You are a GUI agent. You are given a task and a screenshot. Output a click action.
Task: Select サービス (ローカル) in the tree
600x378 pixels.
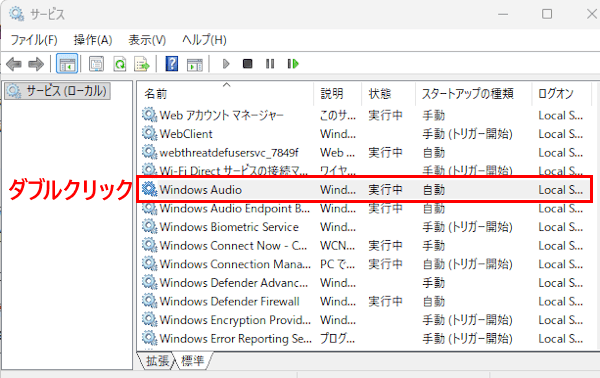[x=57, y=91]
